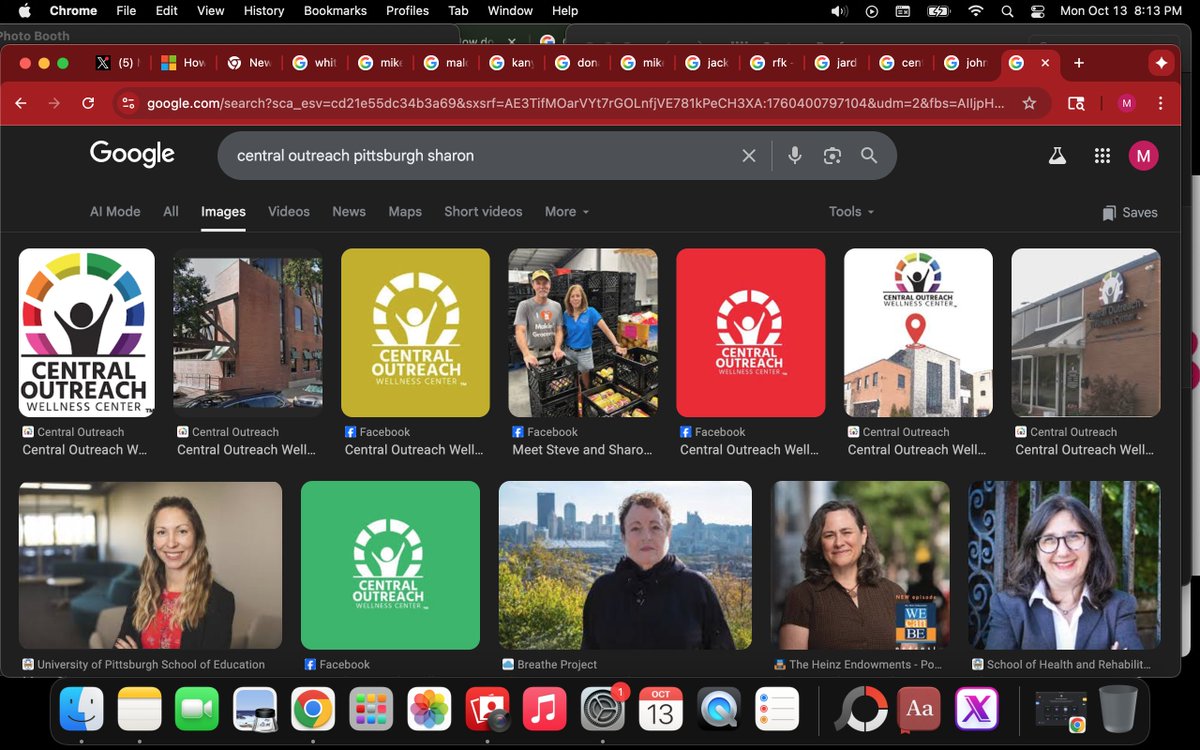Expand the Tools dropdown

[x=851, y=212]
